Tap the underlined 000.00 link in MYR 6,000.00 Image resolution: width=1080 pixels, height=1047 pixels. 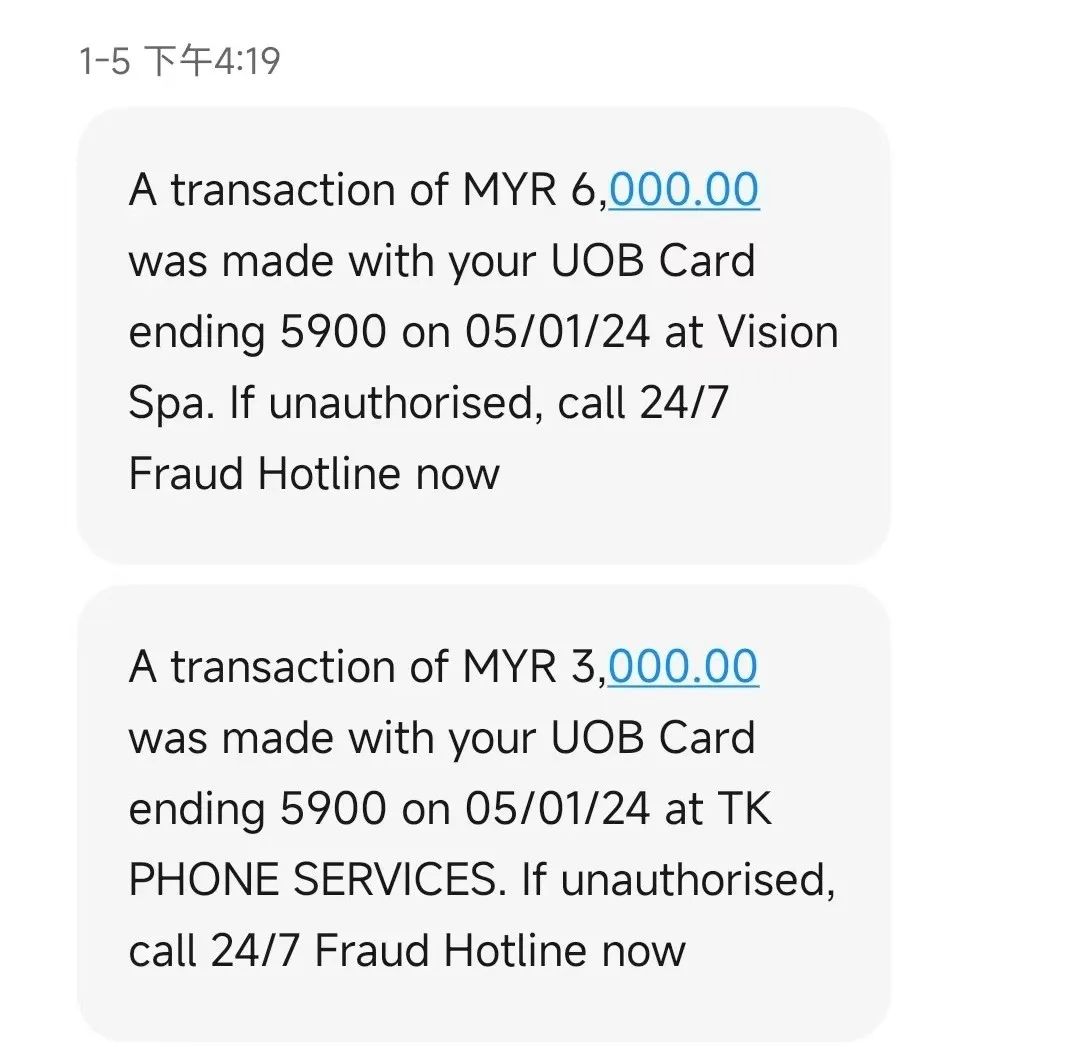pos(684,189)
